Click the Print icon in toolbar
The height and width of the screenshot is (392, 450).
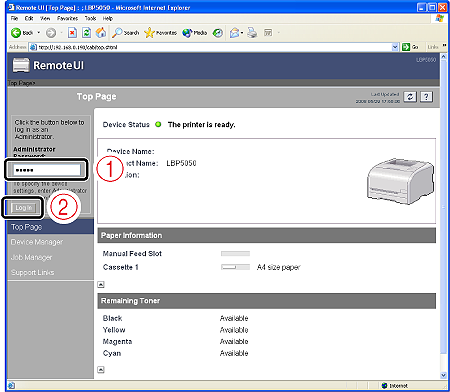[252, 33]
